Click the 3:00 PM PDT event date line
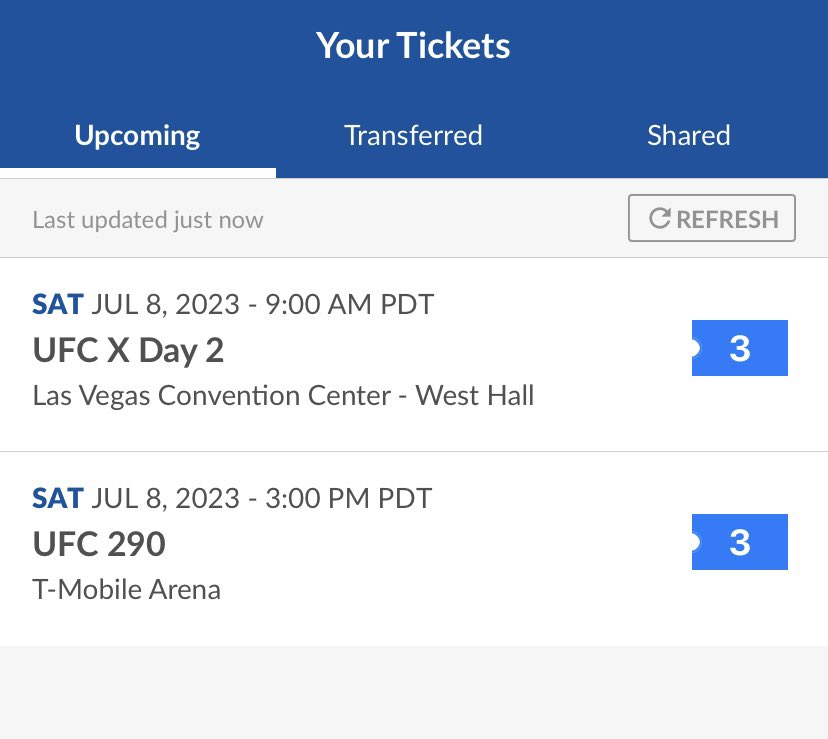828x739 pixels. [232, 499]
